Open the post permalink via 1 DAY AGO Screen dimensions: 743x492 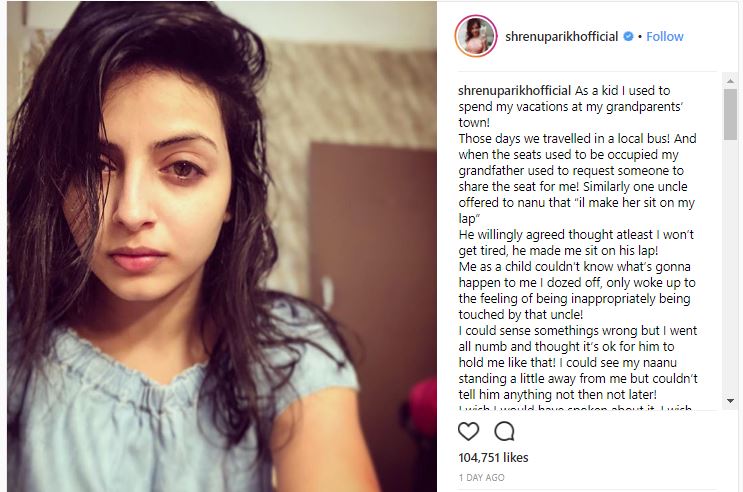[x=481, y=478]
